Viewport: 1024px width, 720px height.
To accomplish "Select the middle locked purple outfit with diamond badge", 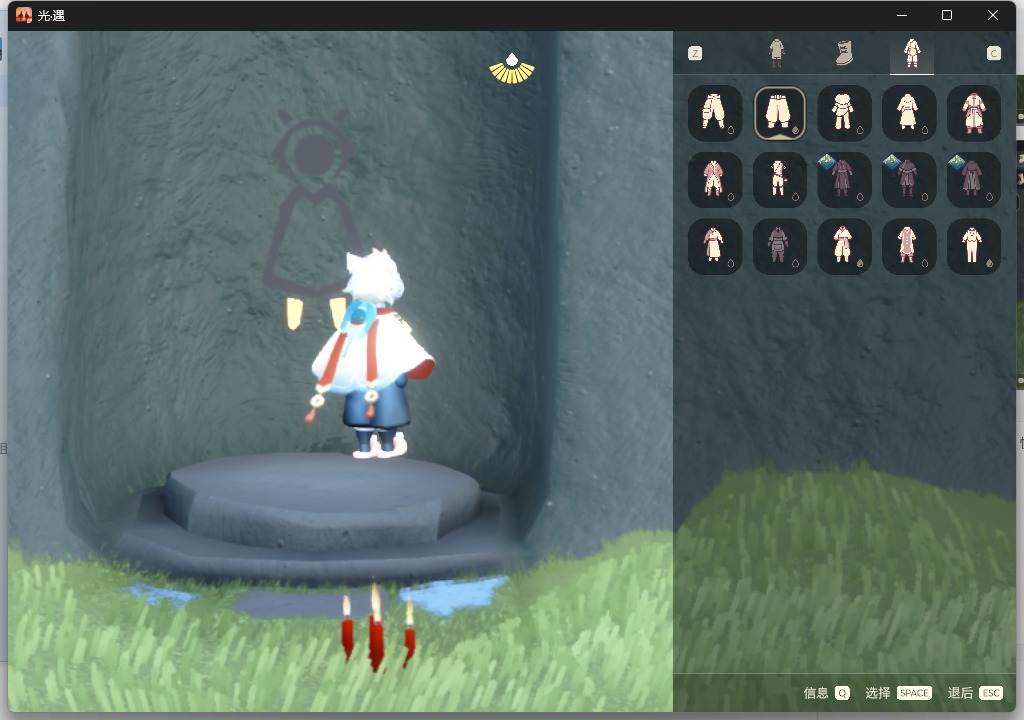I will pos(908,180).
